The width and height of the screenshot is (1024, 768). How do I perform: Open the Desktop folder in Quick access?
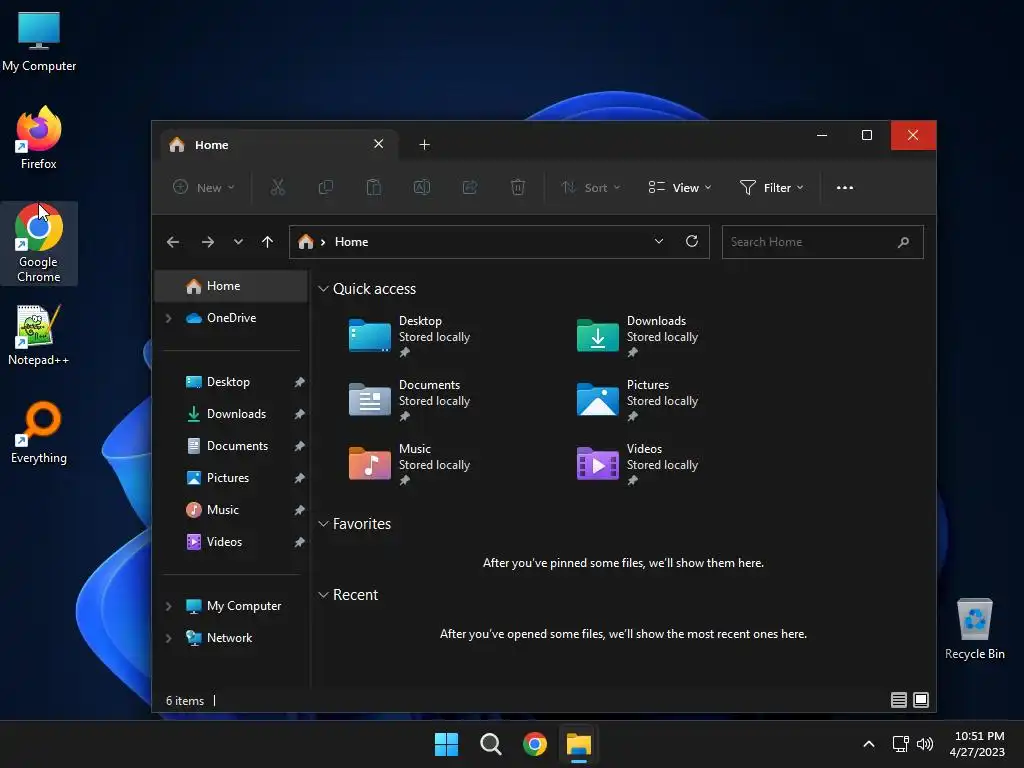pyautogui.click(x=409, y=336)
